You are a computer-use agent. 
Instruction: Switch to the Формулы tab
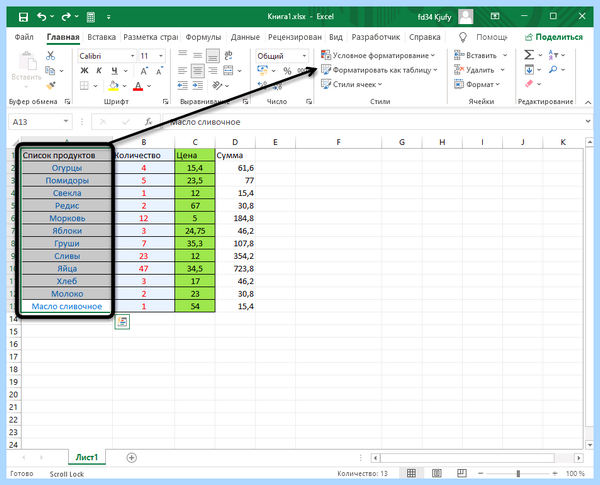coord(203,37)
